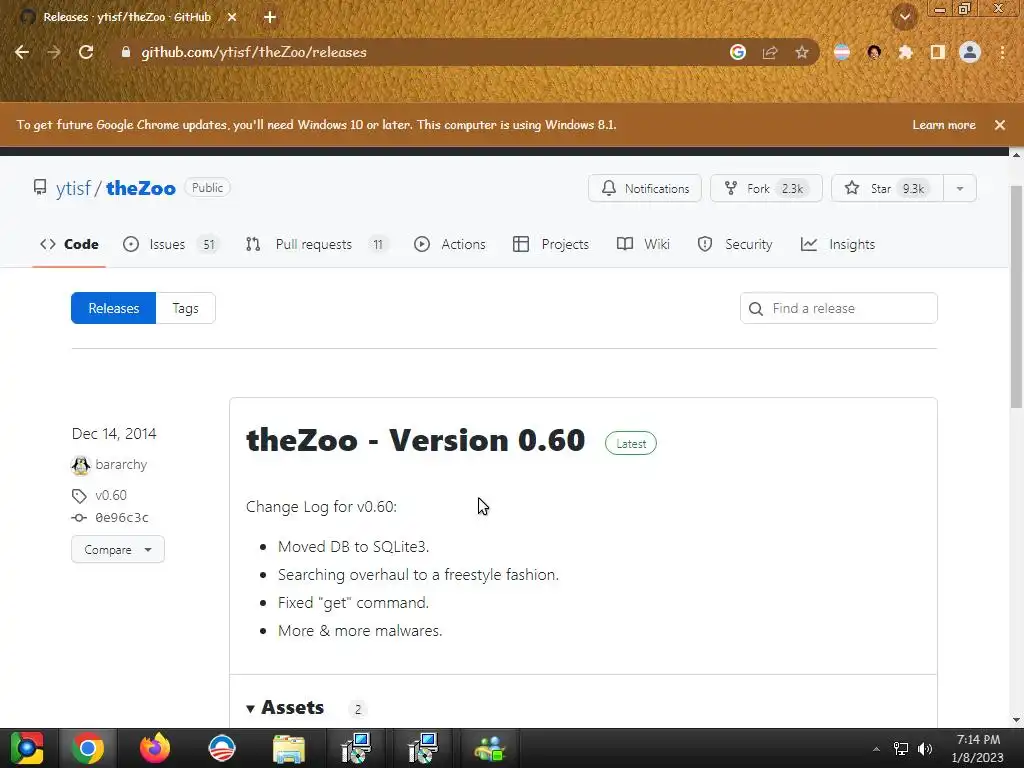The width and height of the screenshot is (1024, 768).
Task: Open the side panel icon in Chrome toolbar
Action: (x=938, y=52)
